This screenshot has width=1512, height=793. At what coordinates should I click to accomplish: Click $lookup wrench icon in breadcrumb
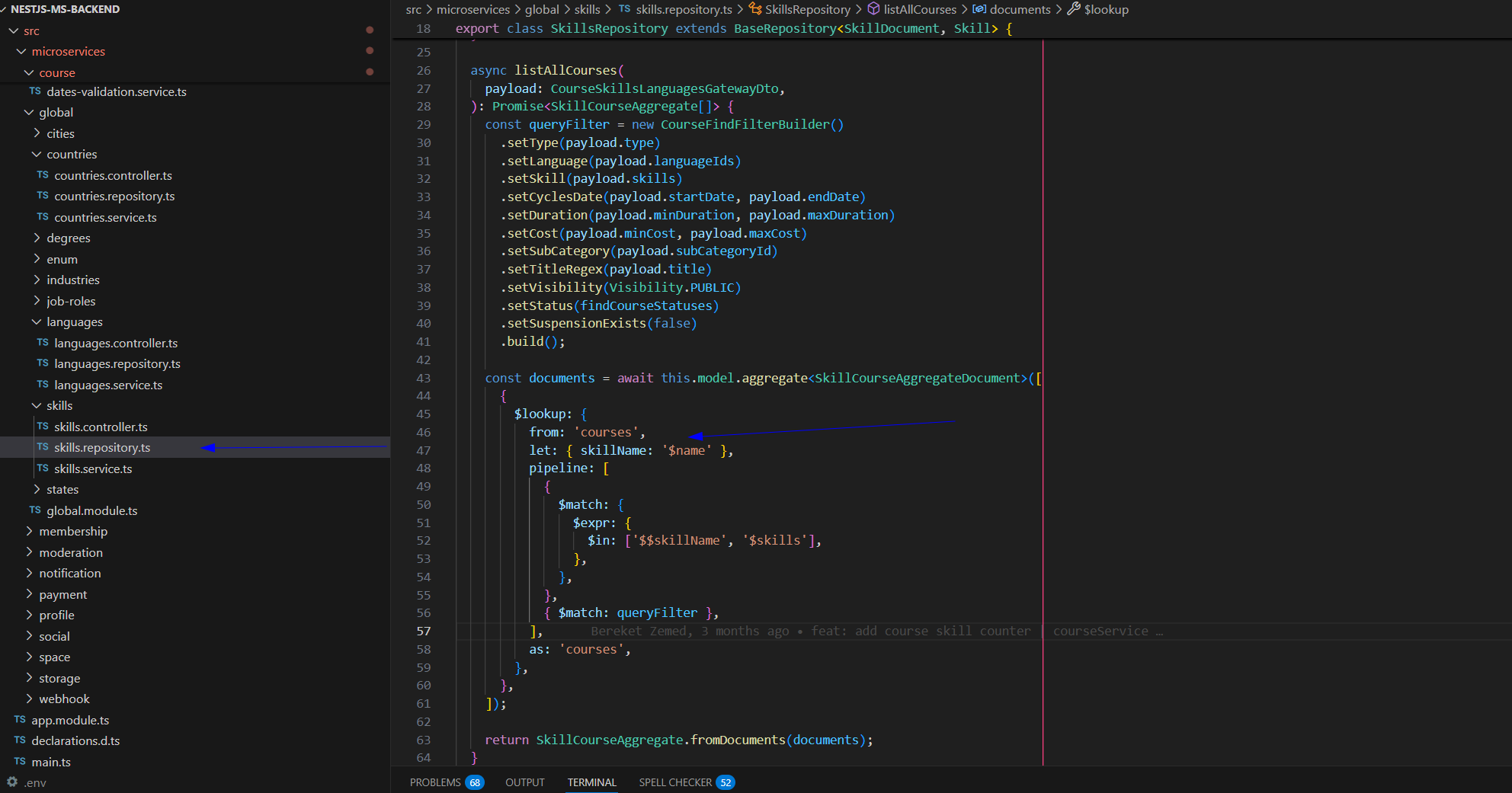(x=1074, y=9)
